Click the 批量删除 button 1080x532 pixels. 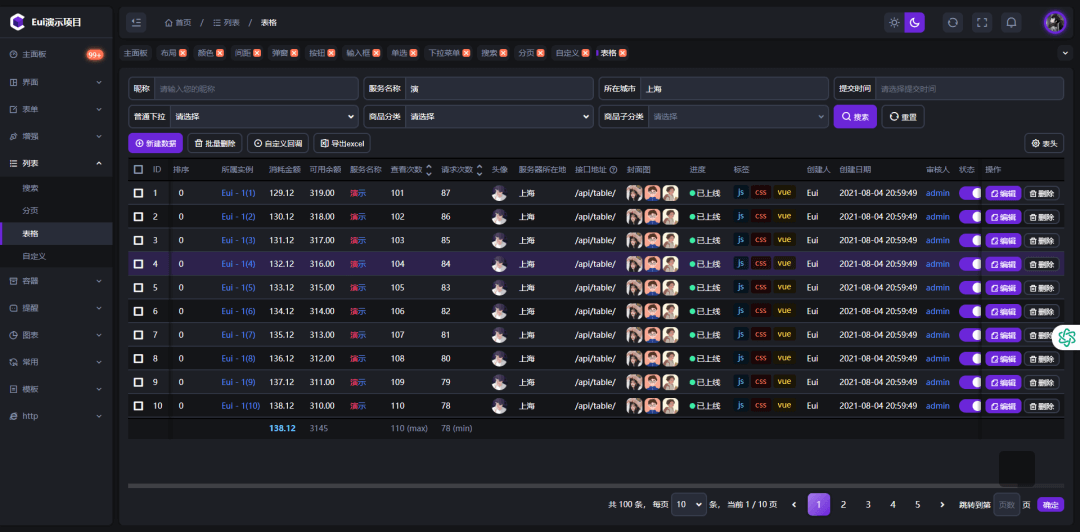(x=215, y=143)
